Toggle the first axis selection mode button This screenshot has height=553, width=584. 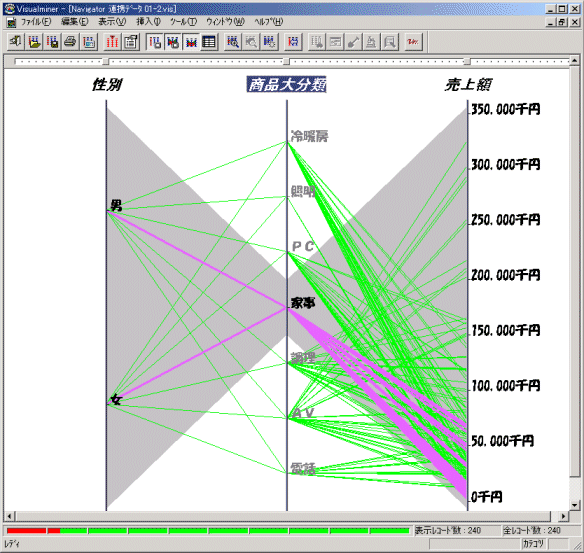(x=155, y=41)
